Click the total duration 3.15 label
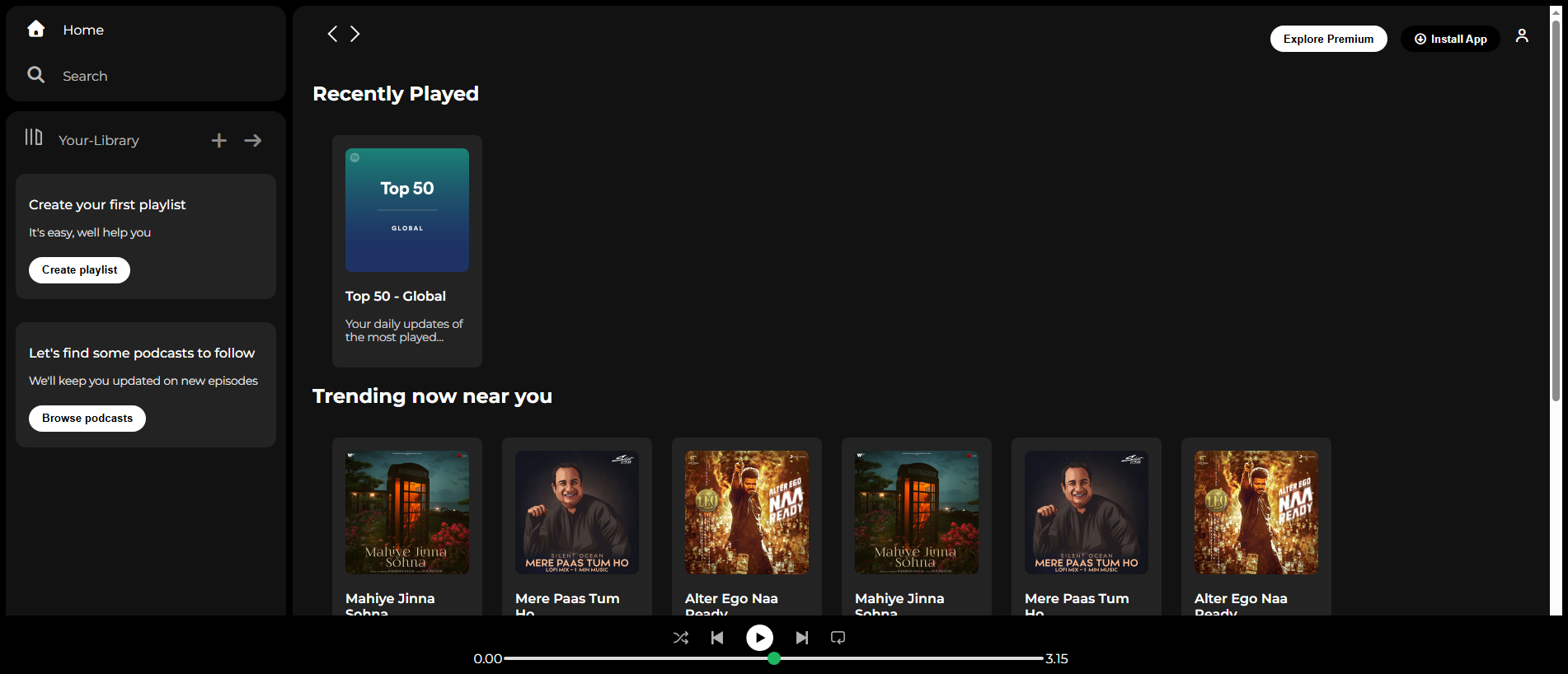 (1057, 658)
